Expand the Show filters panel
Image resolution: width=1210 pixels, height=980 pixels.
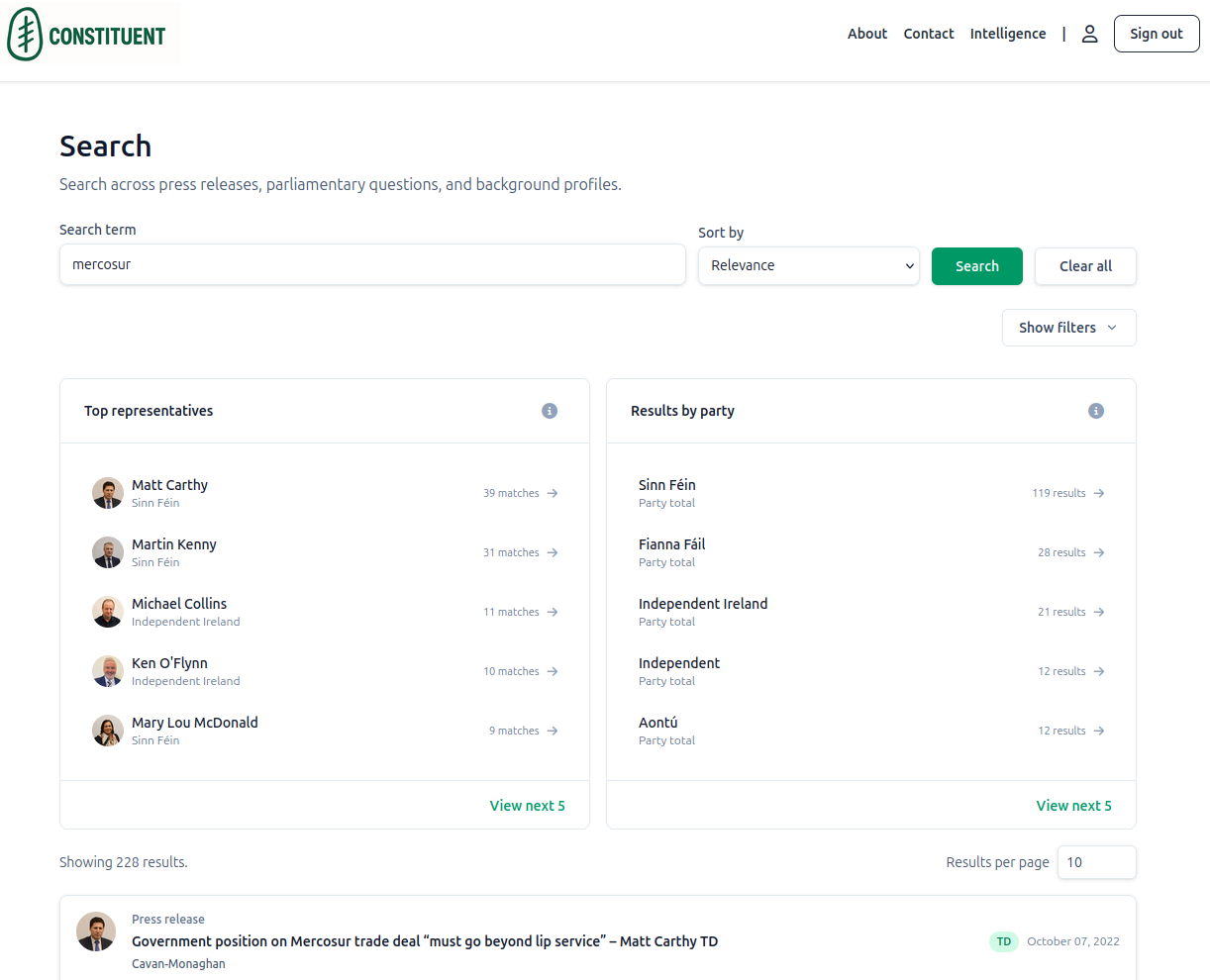[1068, 327]
